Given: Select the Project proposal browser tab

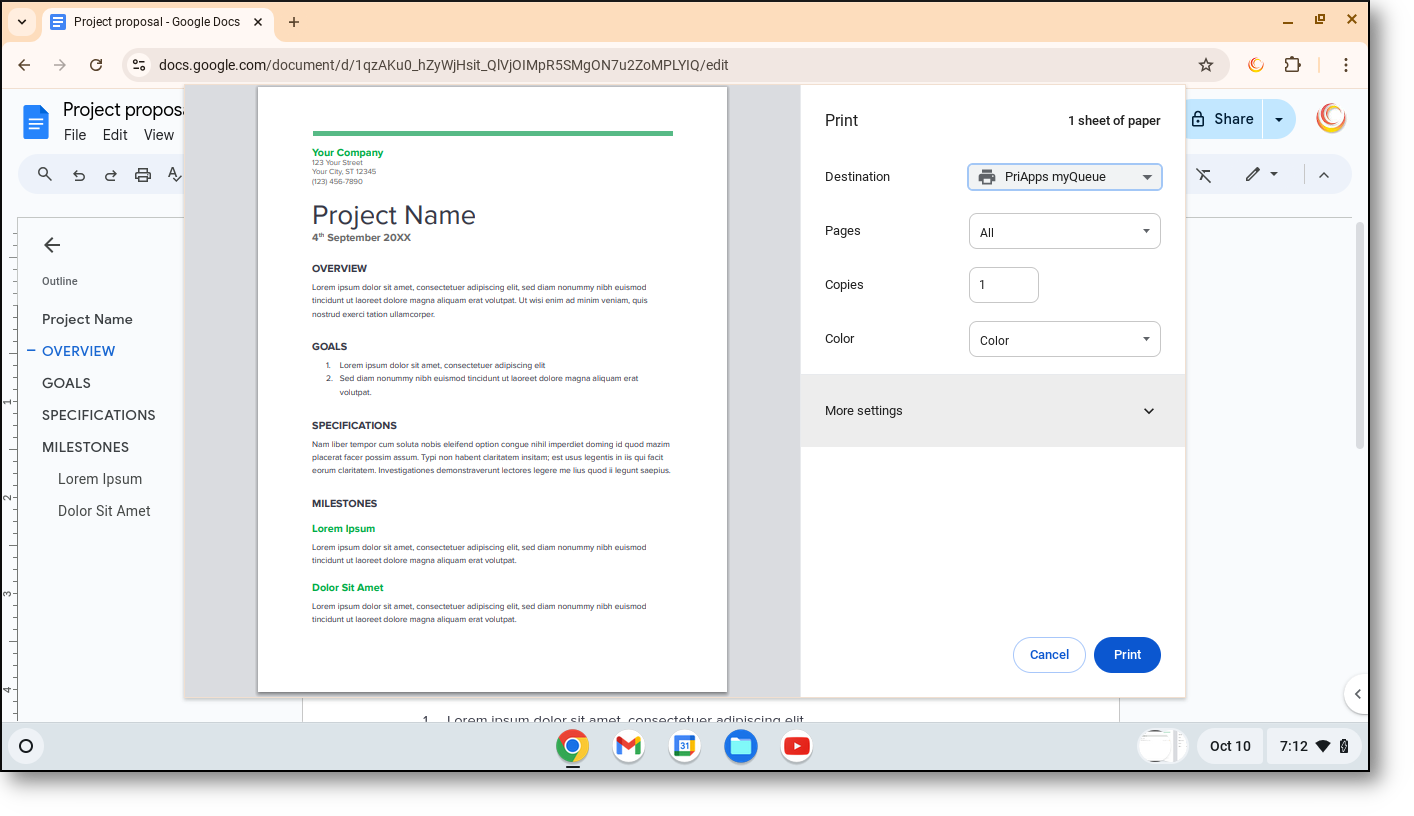Looking at the screenshot, I should tap(159, 22).
